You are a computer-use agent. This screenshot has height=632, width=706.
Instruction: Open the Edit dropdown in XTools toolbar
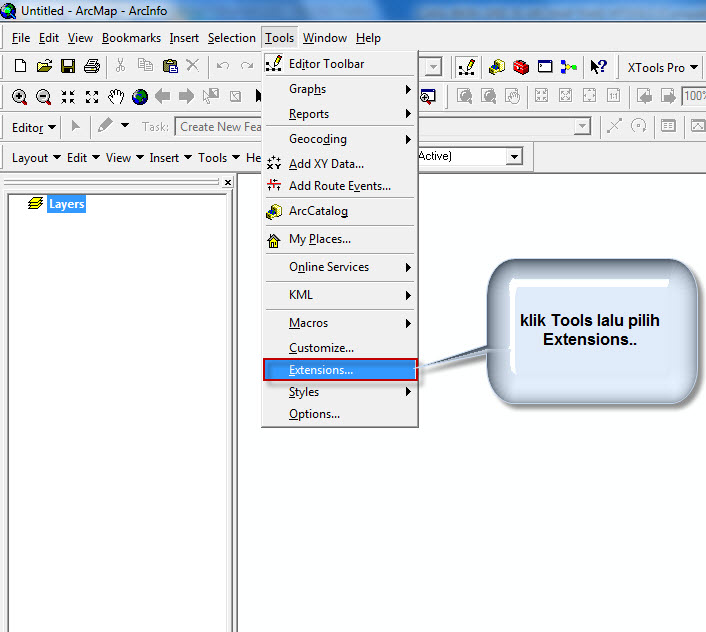(83, 158)
